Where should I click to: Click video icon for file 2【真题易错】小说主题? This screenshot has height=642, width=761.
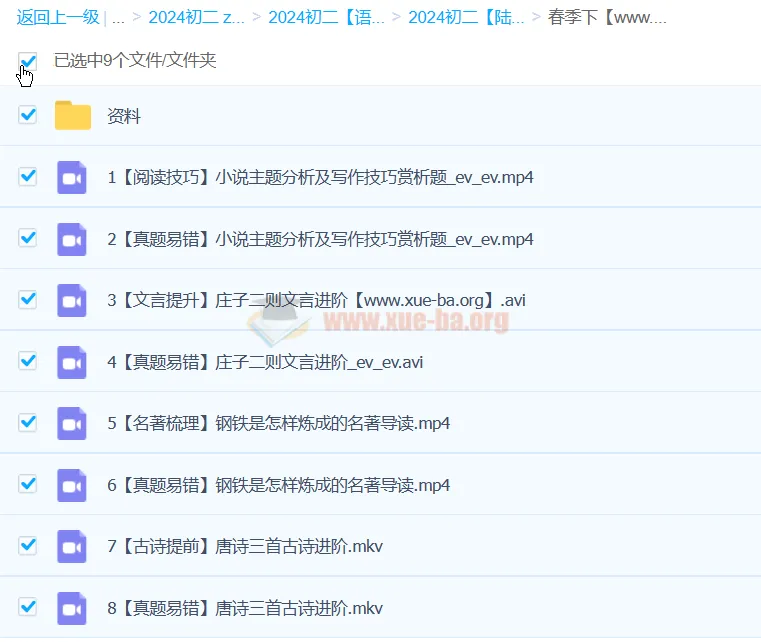(72, 239)
